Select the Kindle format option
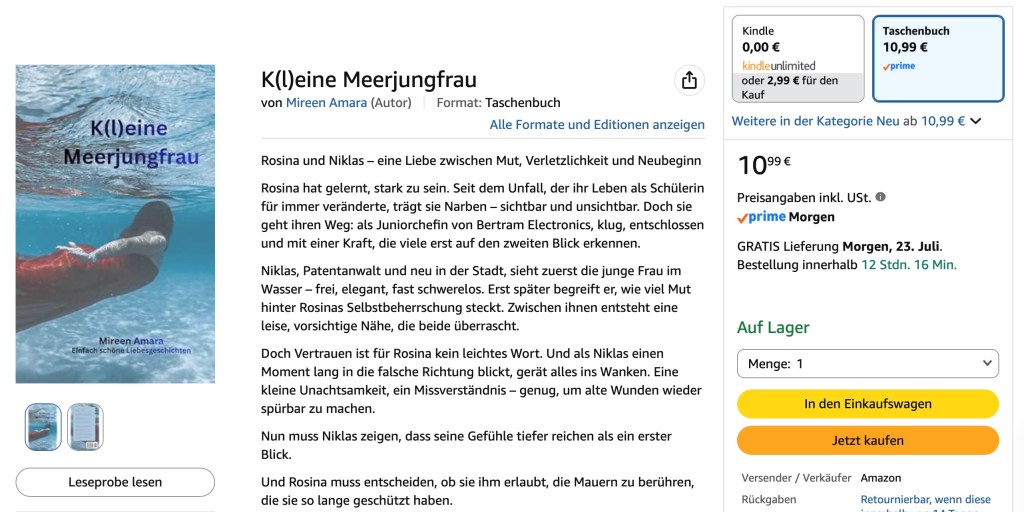1024x512 pixels. tap(798, 59)
